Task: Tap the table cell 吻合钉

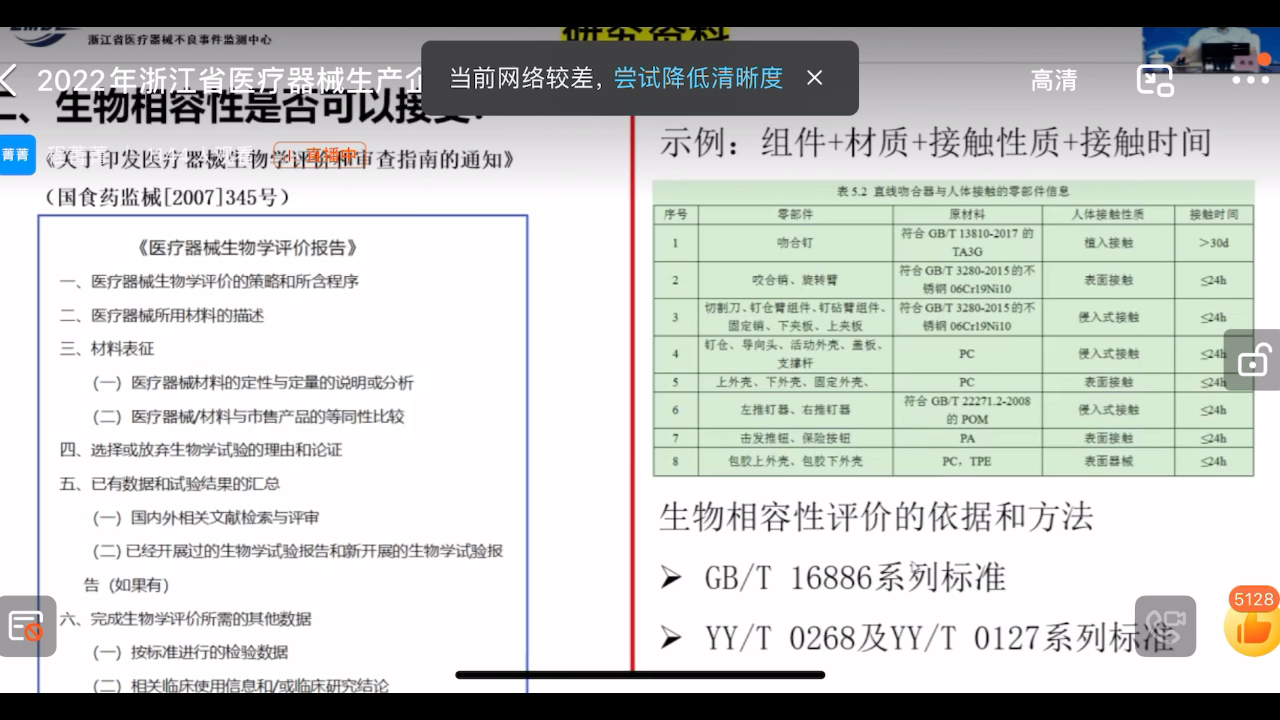Action: (795, 242)
